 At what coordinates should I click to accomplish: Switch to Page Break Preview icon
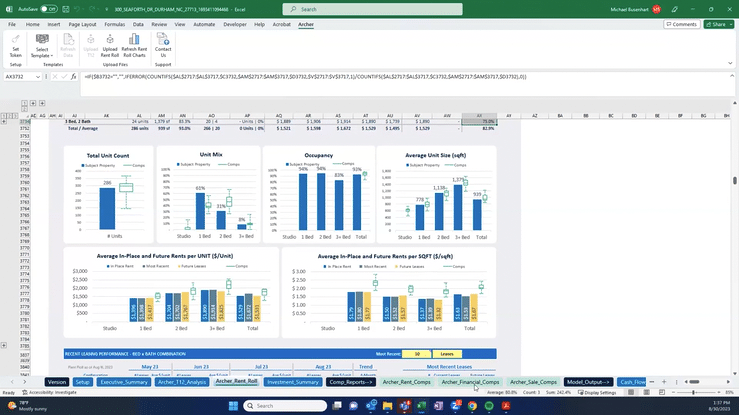[662, 392]
